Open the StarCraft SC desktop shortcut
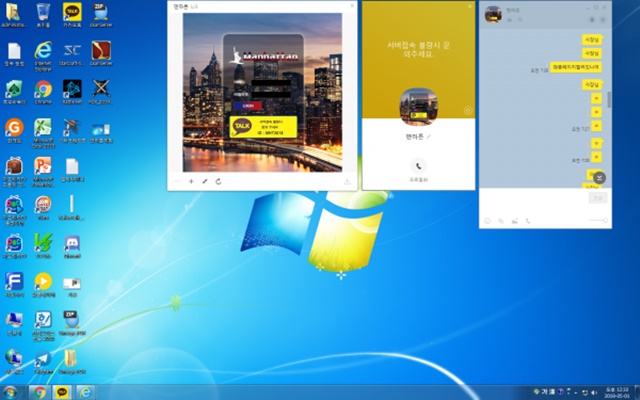The height and width of the screenshot is (400, 640). coord(72,52)
